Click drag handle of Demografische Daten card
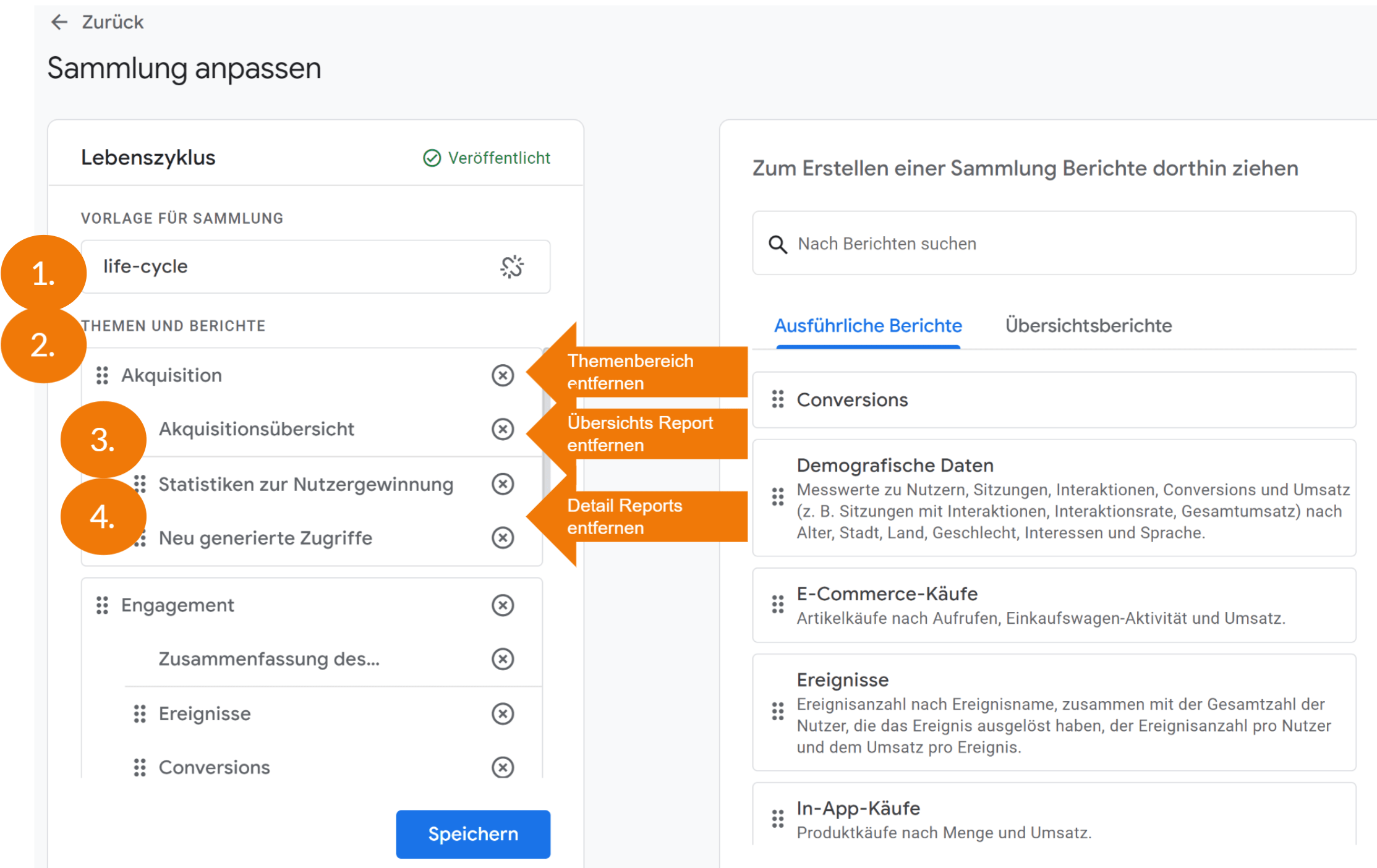Image resolution: width=1377 pixels, height=868 pixels. pos(778,497)
